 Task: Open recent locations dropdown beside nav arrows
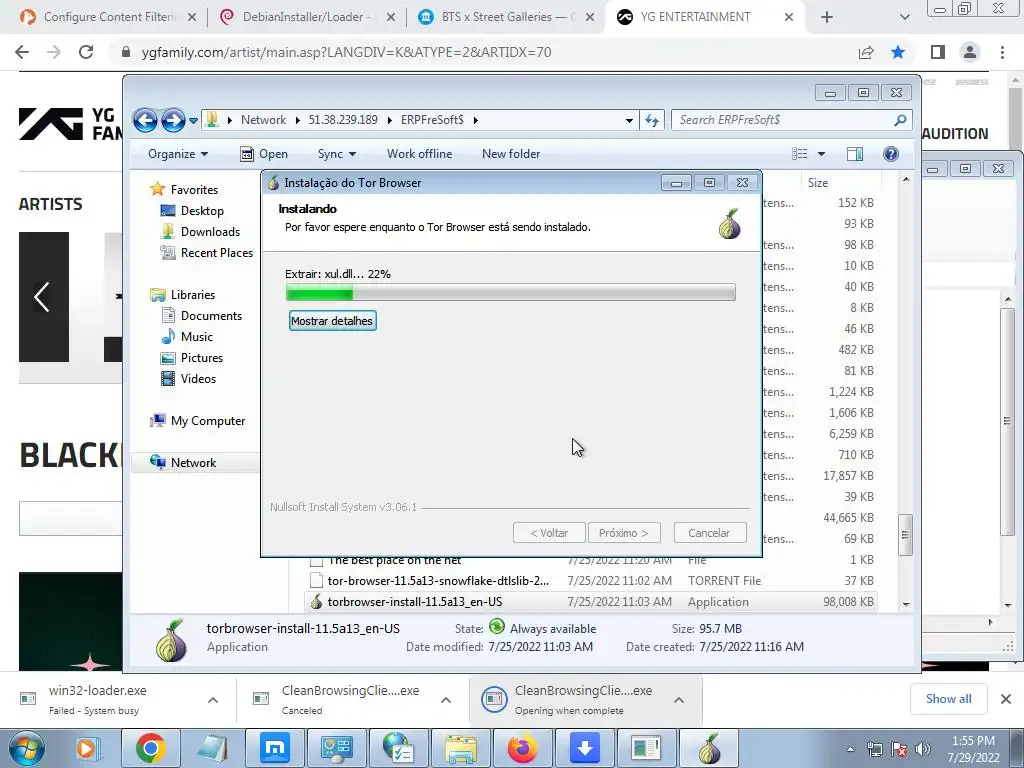coord(193,121)
